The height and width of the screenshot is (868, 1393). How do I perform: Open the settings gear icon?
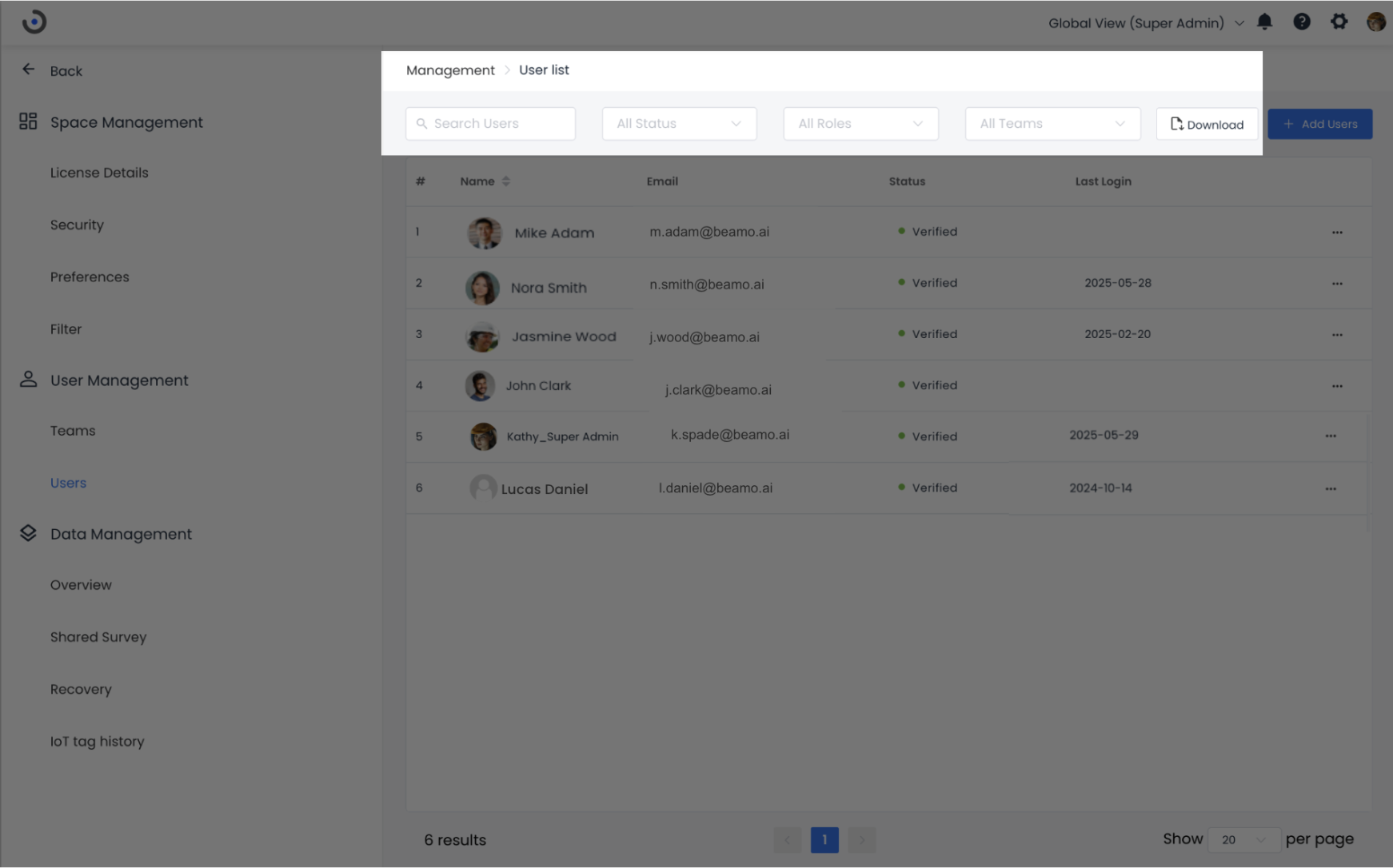(1339, 22)
